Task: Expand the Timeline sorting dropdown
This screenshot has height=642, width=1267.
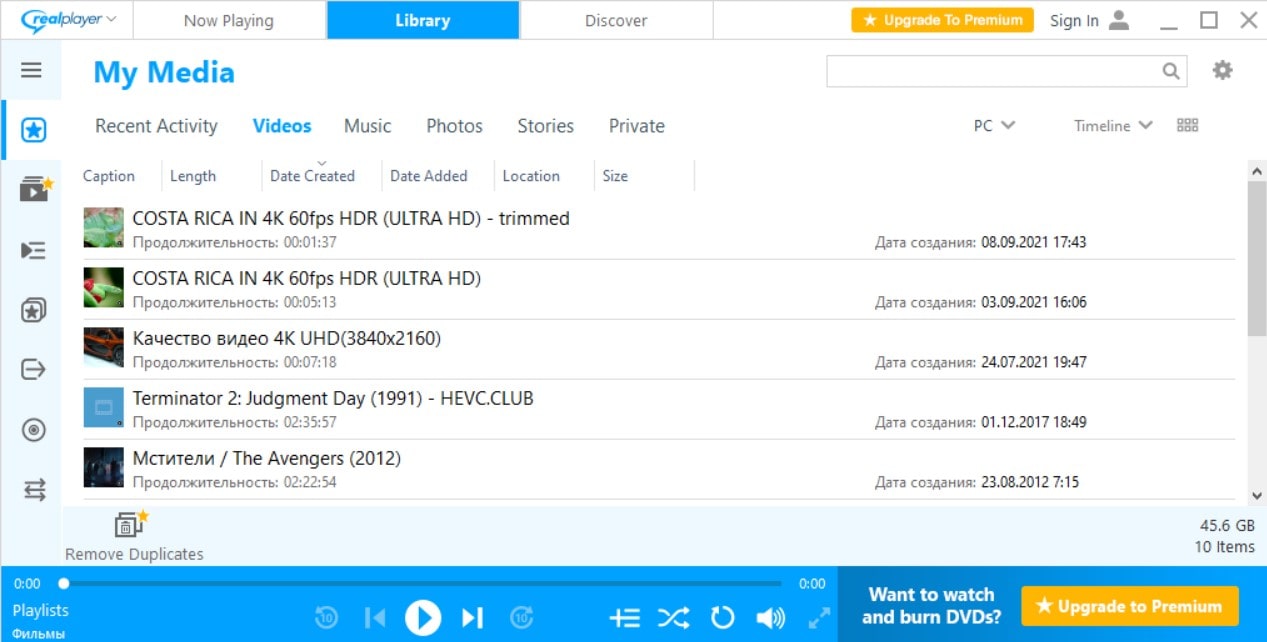Action: [1112, 125]
